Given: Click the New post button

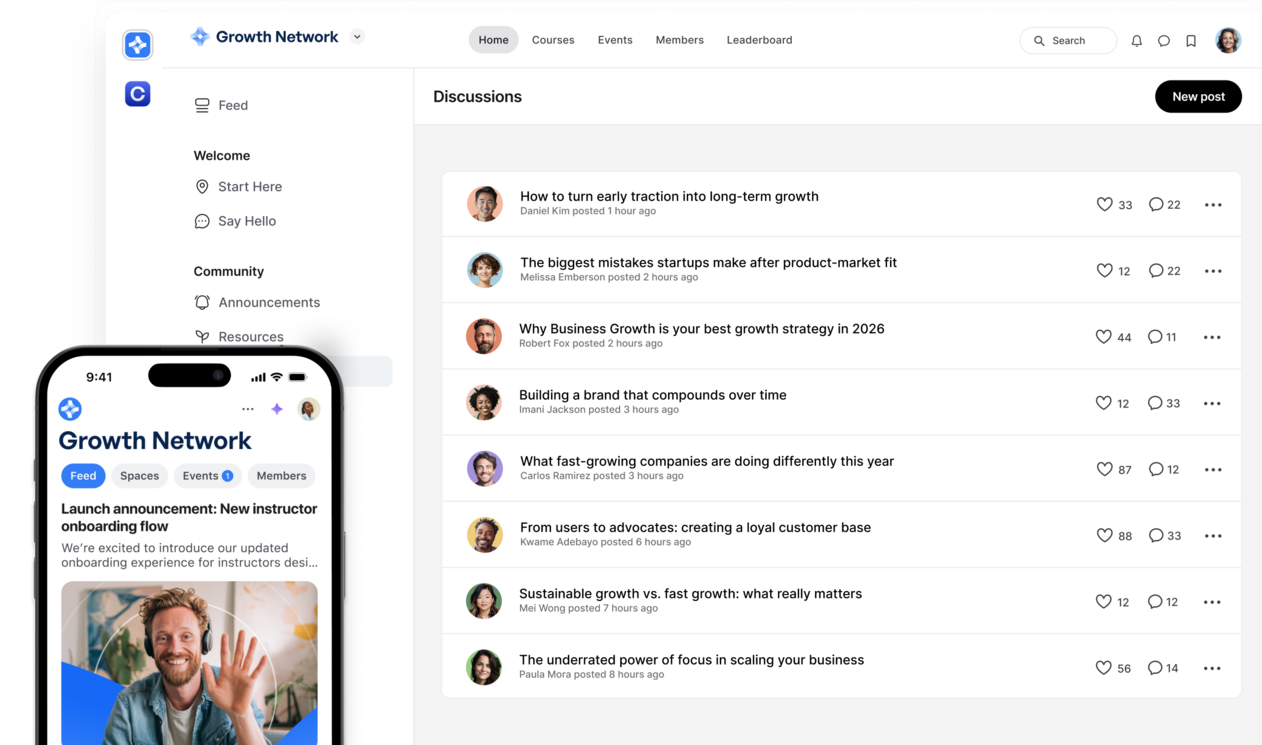Looking at the screenshot, I should (1198, 96).
